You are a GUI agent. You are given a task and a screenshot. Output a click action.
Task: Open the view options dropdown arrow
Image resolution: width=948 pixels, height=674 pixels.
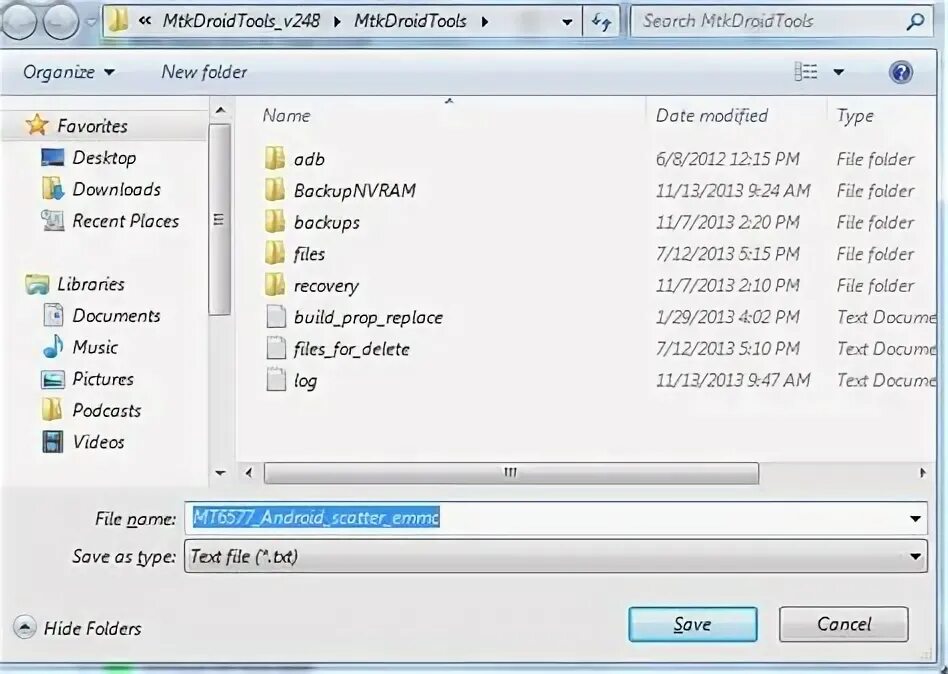[x=839, y=72]
